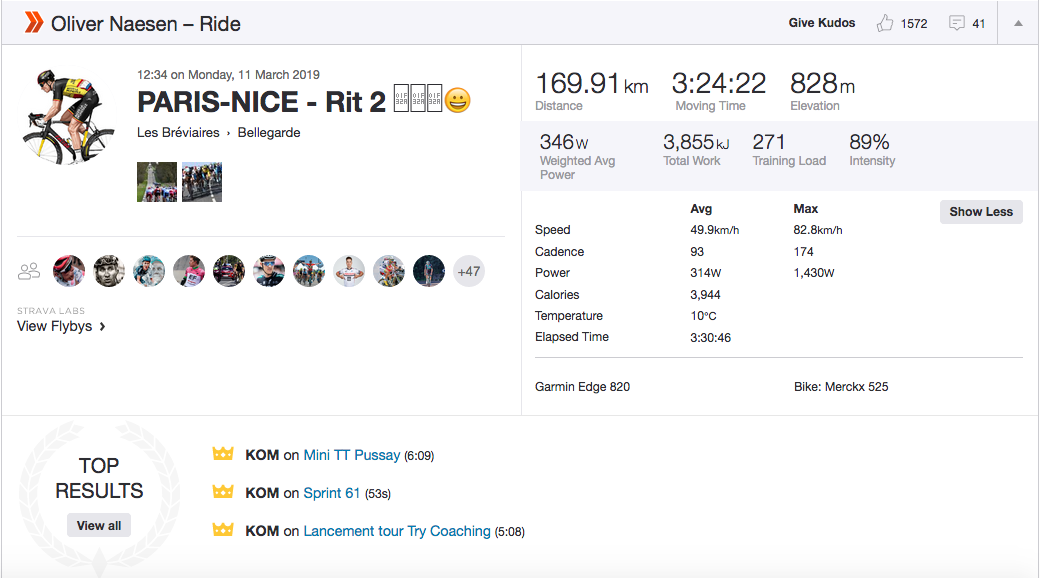Image resolution: width=1040 pixels, height=578 pixels.
Task: Click the kudos thumbs-up icon
Action: coord(885,23)
